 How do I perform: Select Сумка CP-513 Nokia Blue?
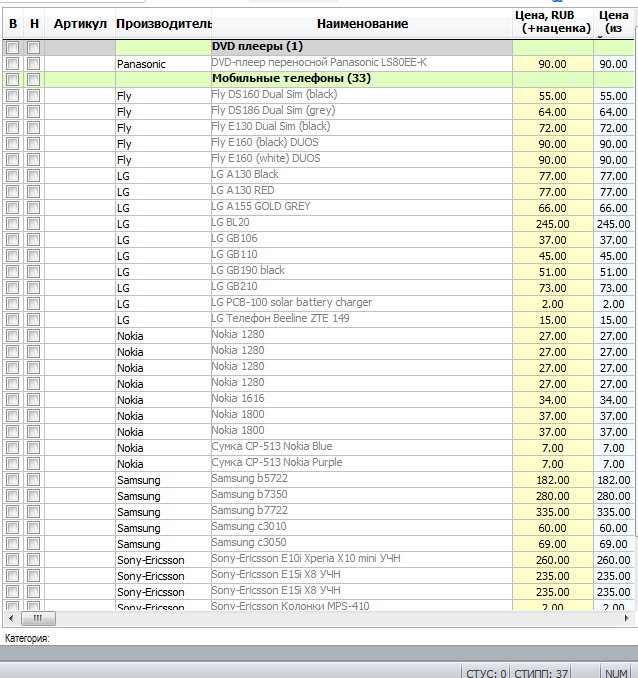tap(272, 446)
